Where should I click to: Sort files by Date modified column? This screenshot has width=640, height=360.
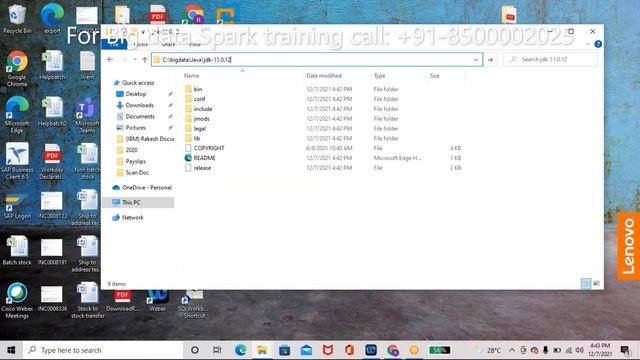[x=324, y=76]
